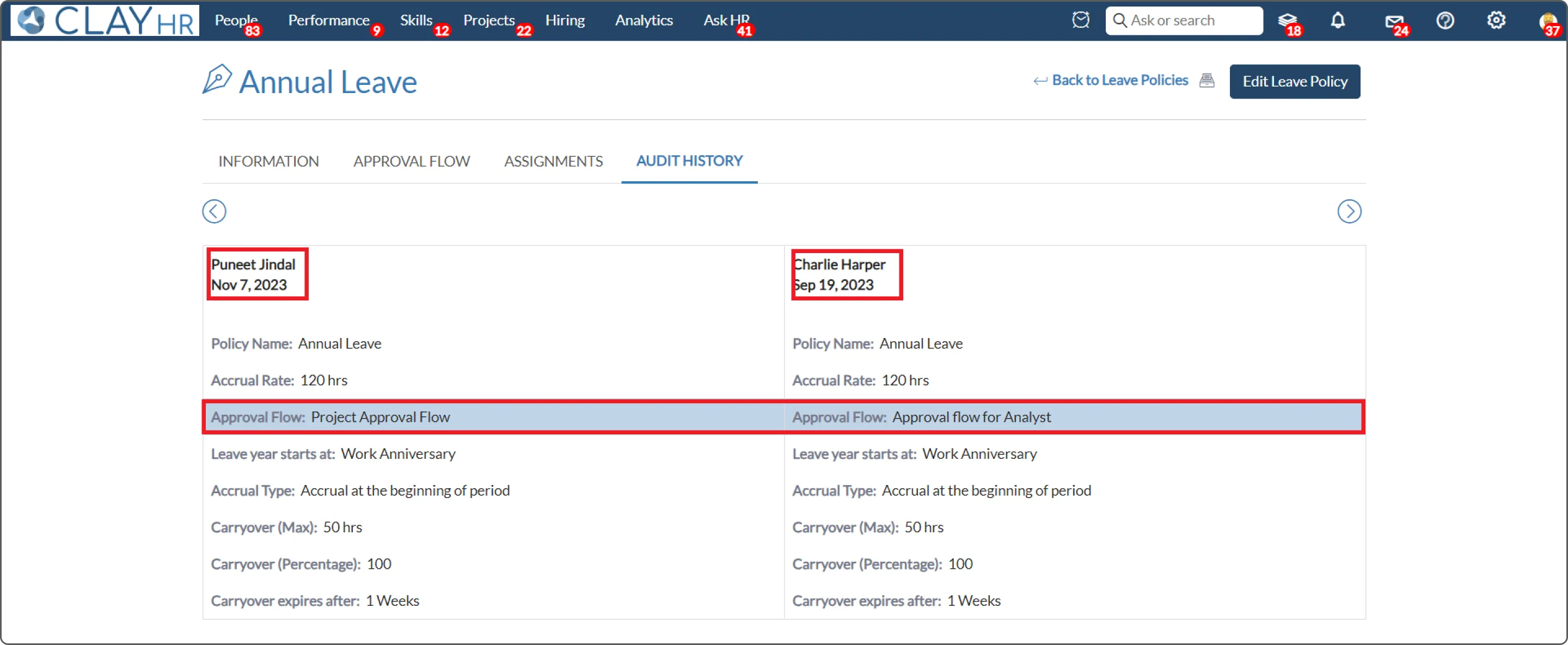The width and height of the screenshot is (1568, 645).
Task: Open the mail inbox icon
Action: tap(1393, 22)
